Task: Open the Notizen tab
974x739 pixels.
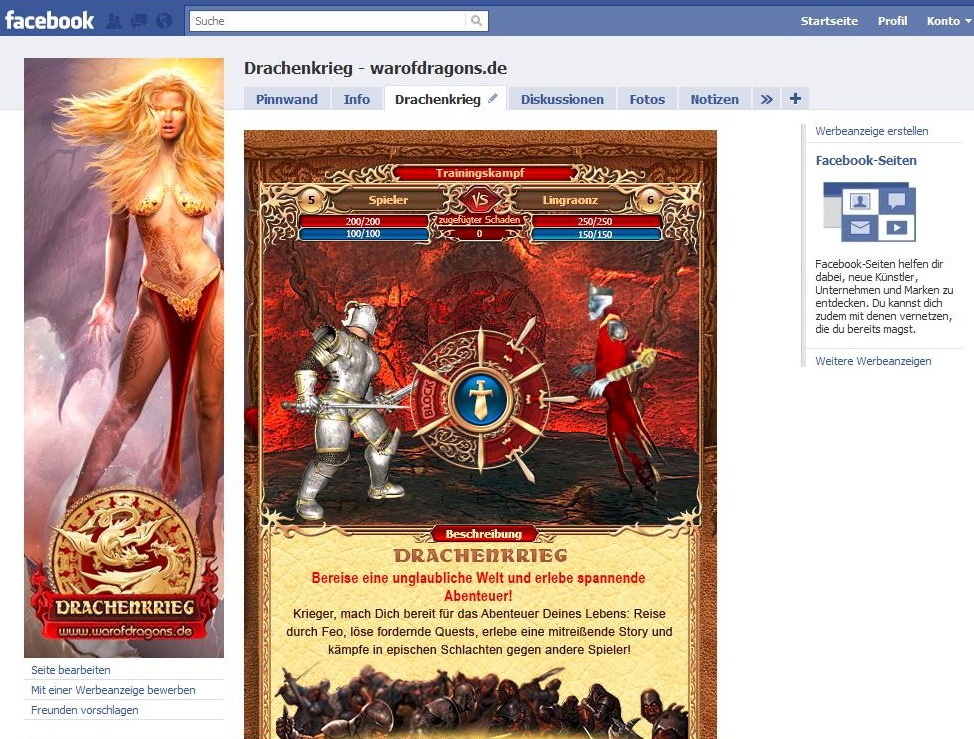Action: pyautogui.click(x=714, y=99)
